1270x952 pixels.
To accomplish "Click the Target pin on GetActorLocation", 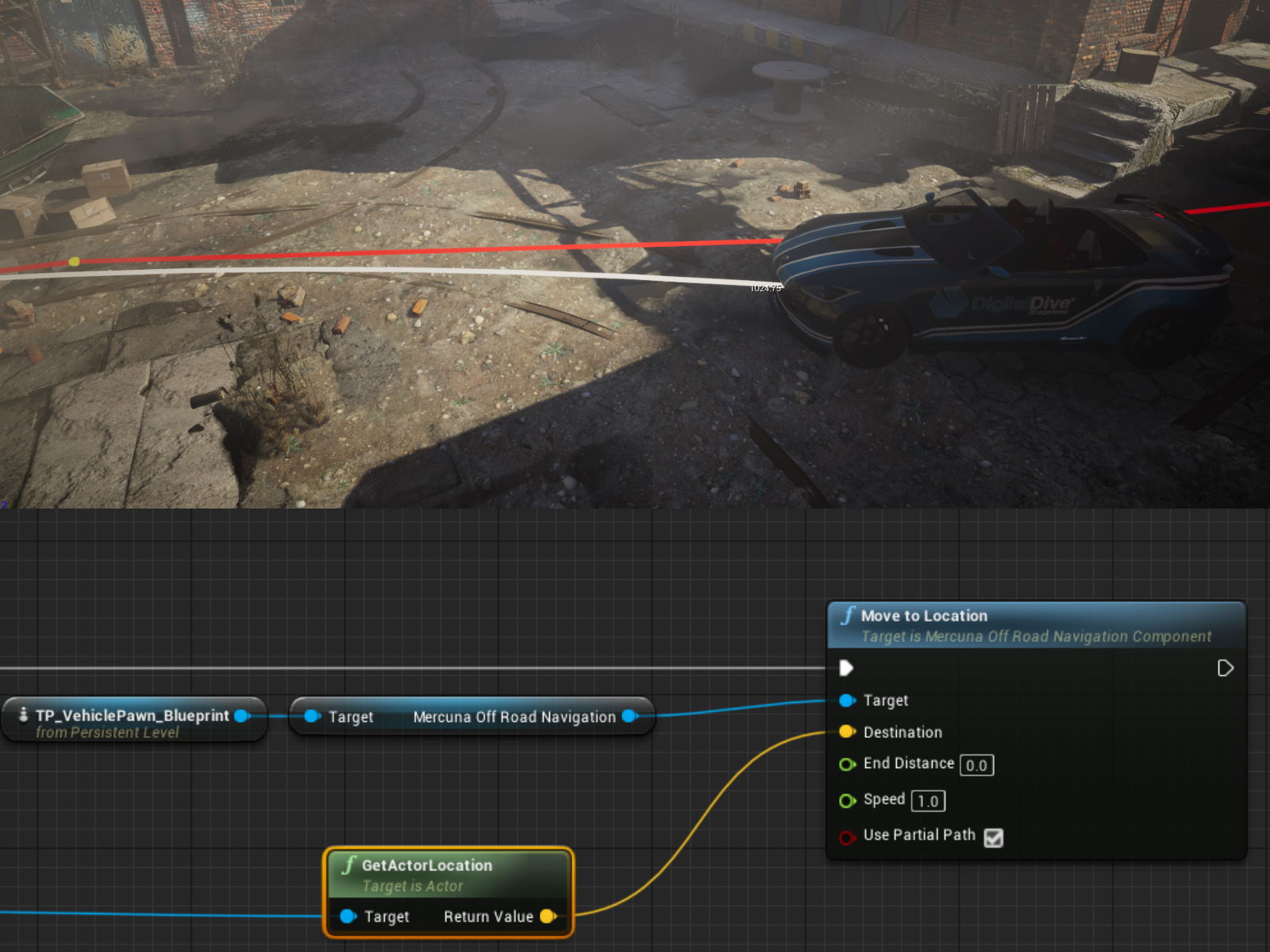I will point(348,916).
